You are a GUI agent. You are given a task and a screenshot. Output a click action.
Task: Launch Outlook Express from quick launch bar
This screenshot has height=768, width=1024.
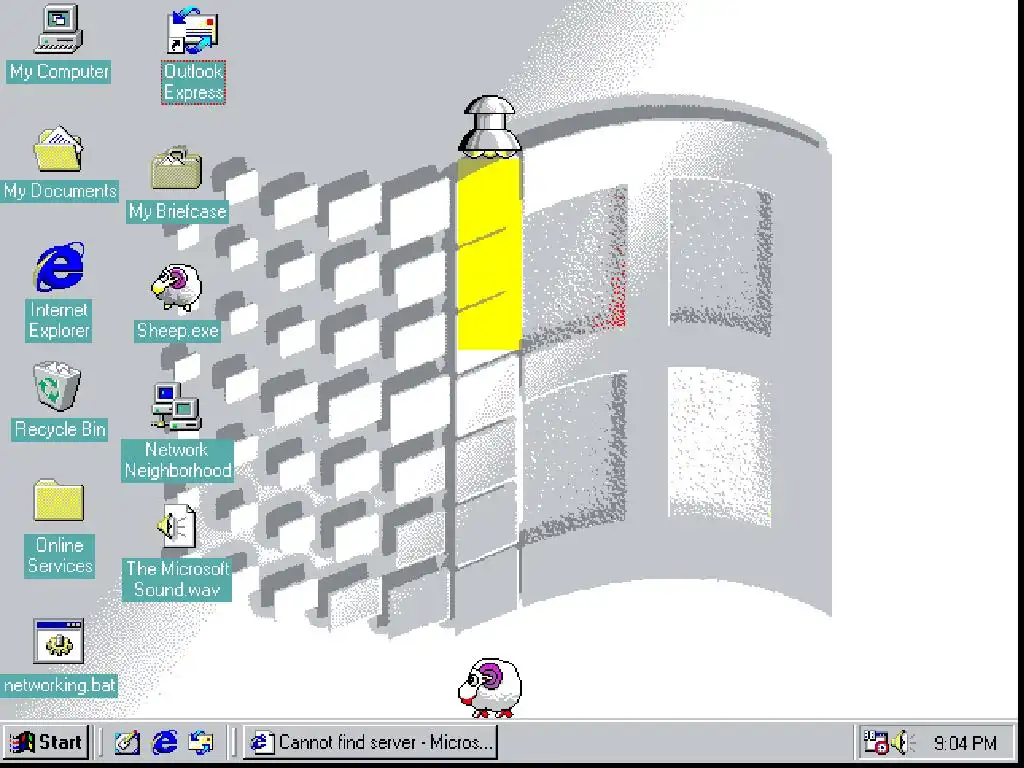pos(201,743)
